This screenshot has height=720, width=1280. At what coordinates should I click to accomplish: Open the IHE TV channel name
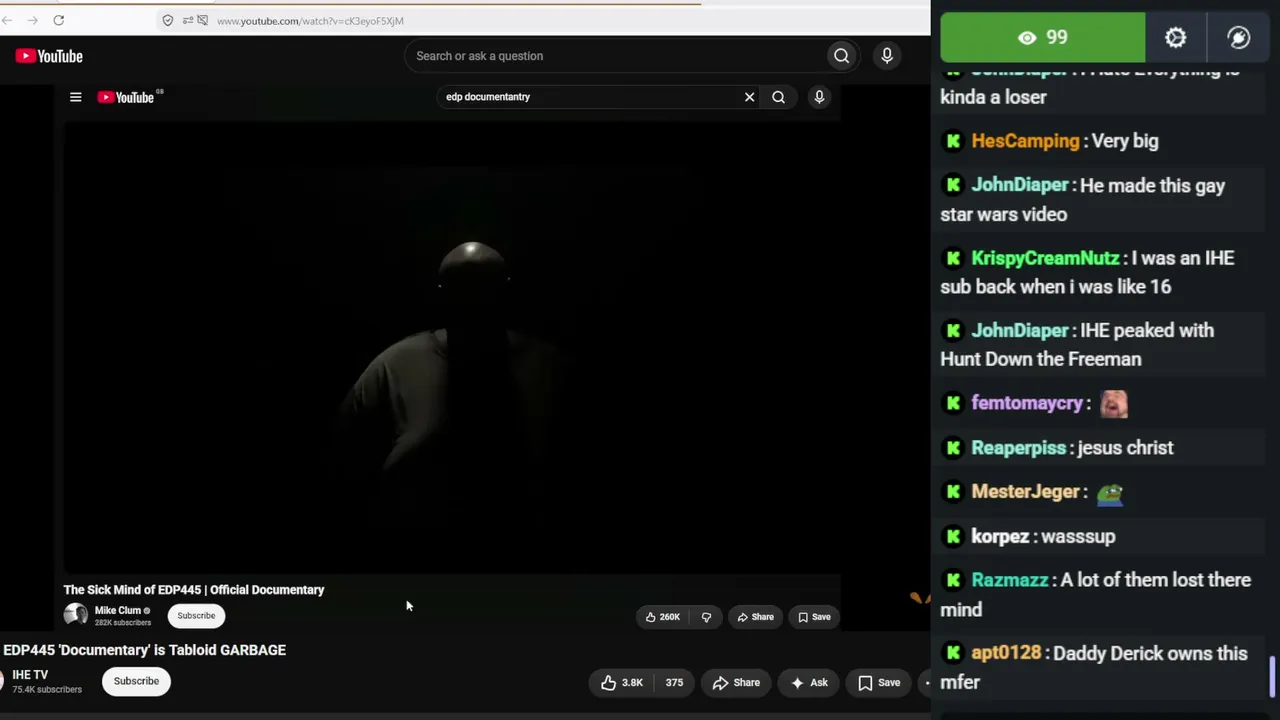tap(30, 675)
